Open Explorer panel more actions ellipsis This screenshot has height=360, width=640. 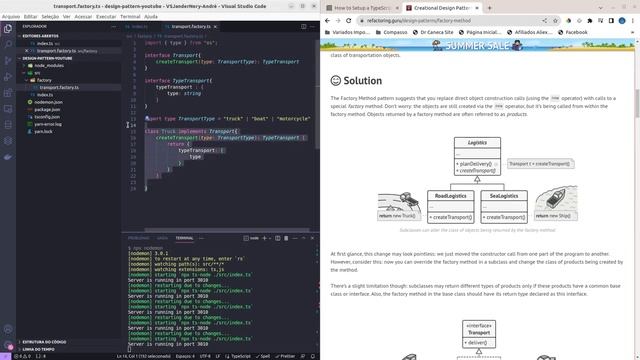pyautogui.click(x=114, y=27)
